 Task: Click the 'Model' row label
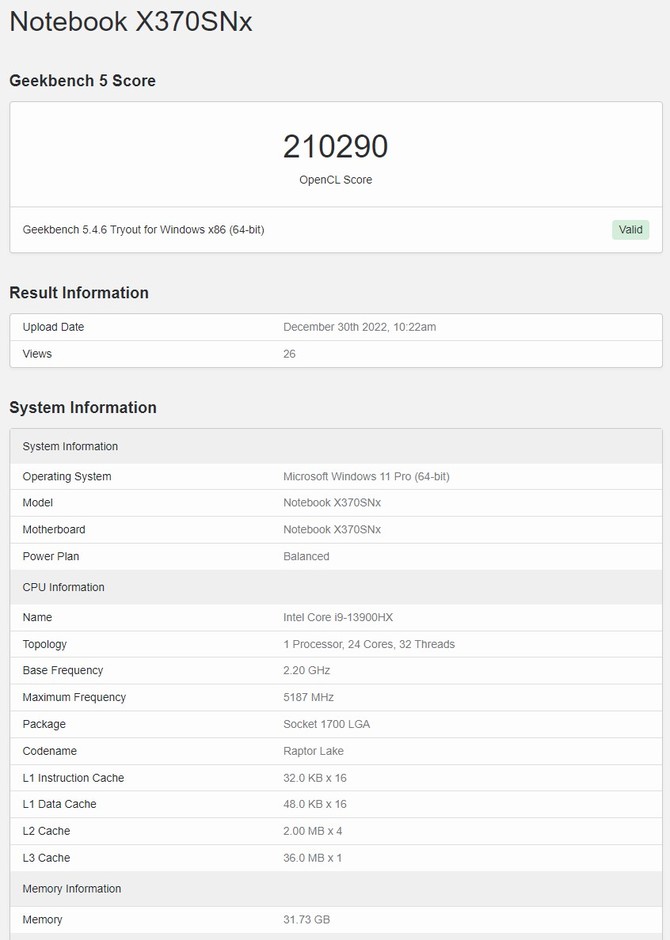point(38,503)
